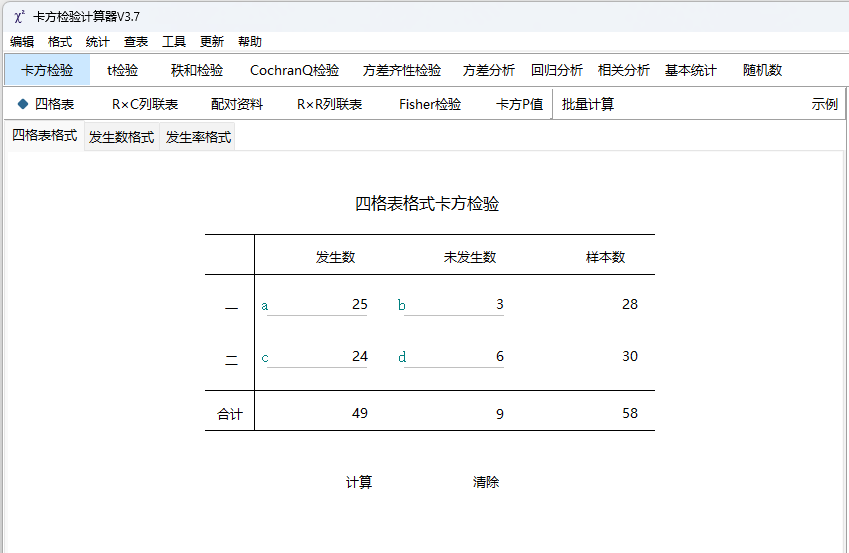This screenshot has width=849, height=553.
Task: Select the 卡方检验 main tab
Action: coord(47,70)
